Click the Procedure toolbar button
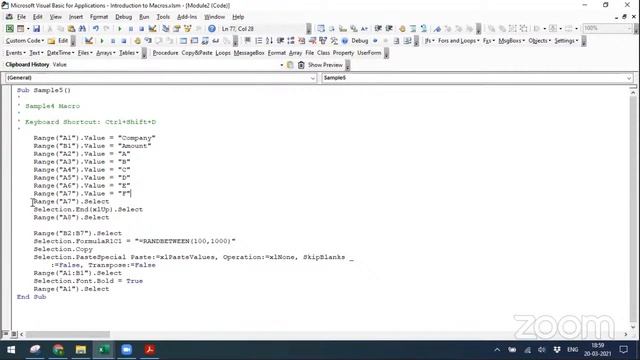This screenshot has width=640, height=360. click(x=165, y=53)
